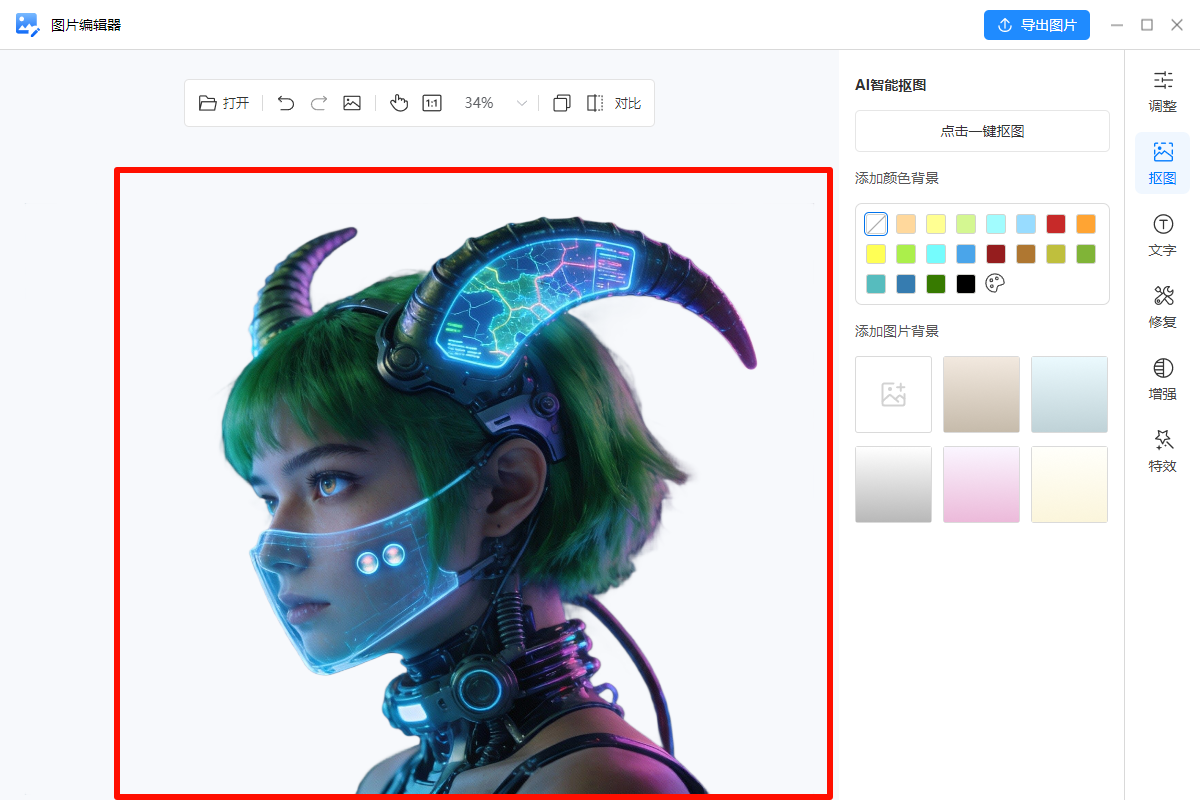Reset zoom with the 1:1 icon

pyautogui.click(x=432, y=103)
